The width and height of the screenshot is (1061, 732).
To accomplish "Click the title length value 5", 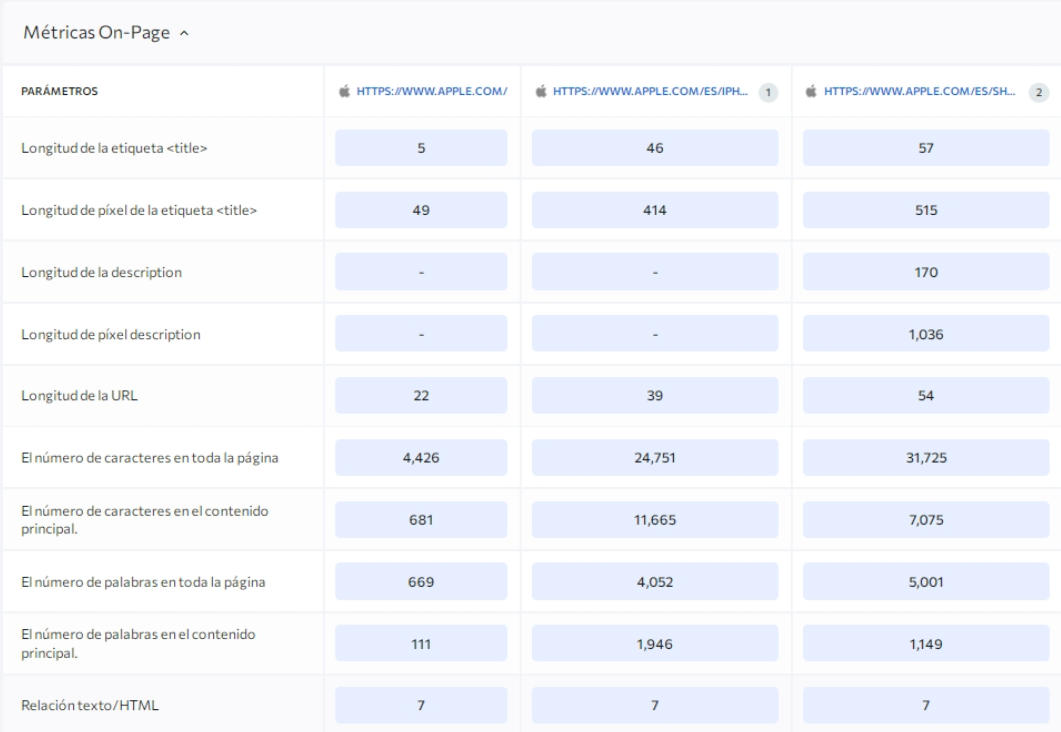I will point(421,148).
